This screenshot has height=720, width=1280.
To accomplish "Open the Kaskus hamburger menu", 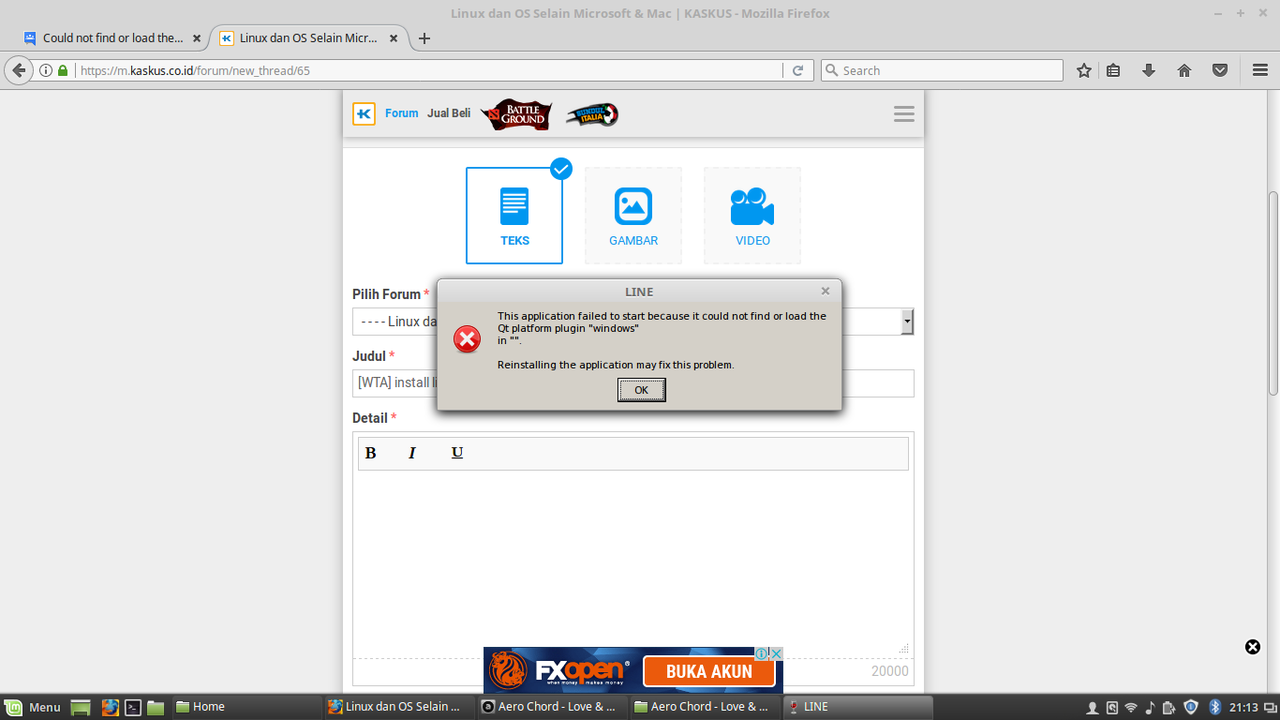I will click(x=904, y=114).
